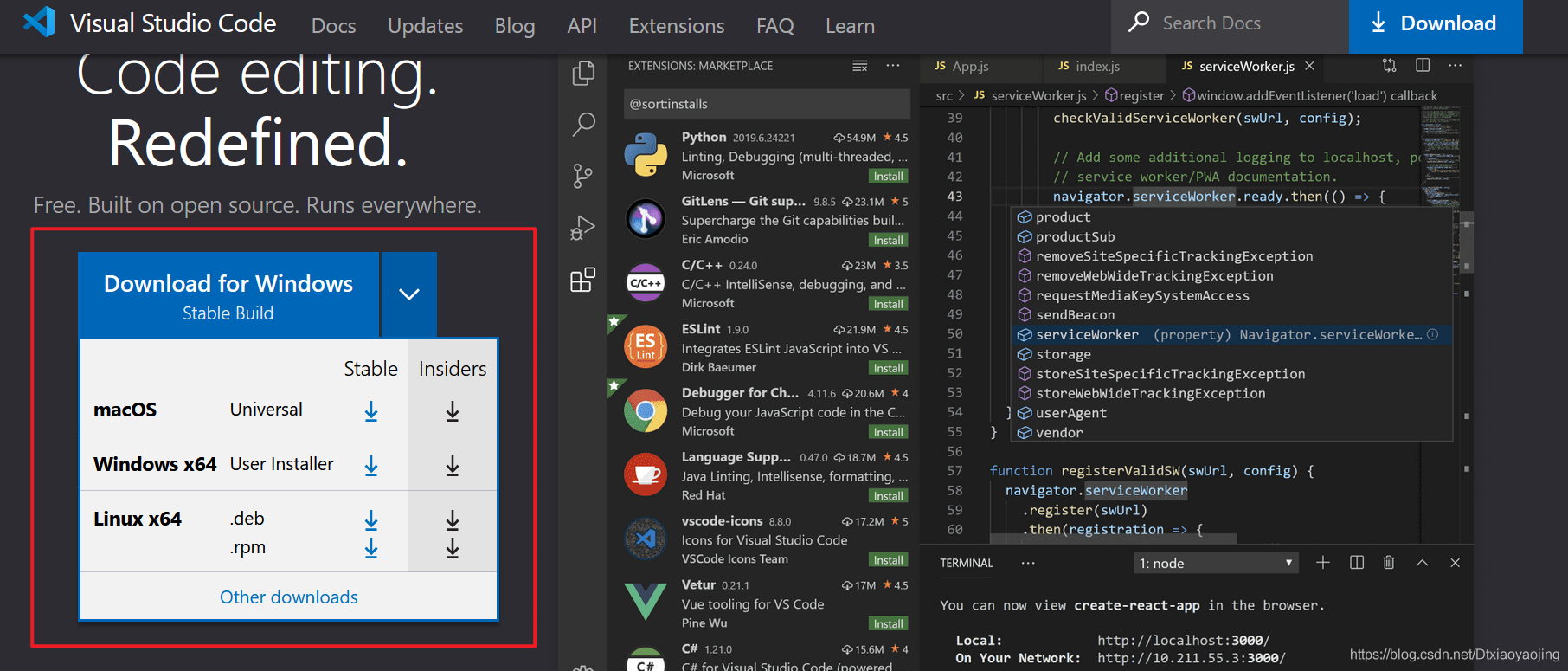This screenshot has height=671, width=1568.
Task: Open Other downloads link
Action: [288, 597]
